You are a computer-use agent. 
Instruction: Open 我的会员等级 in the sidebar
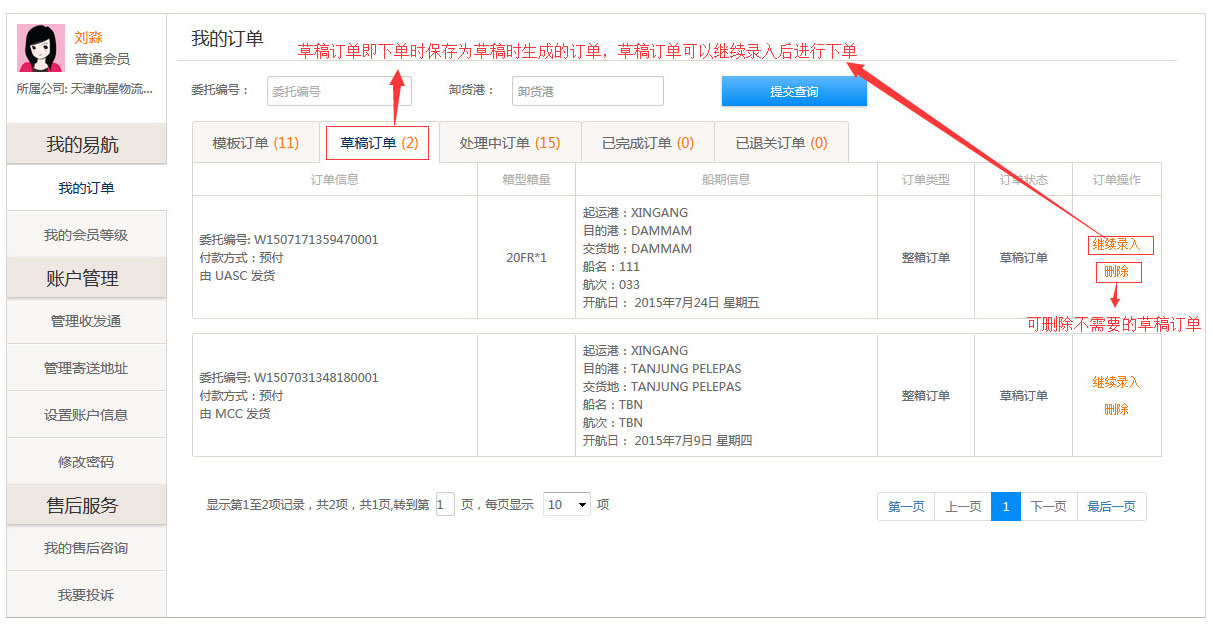(86, 235)
